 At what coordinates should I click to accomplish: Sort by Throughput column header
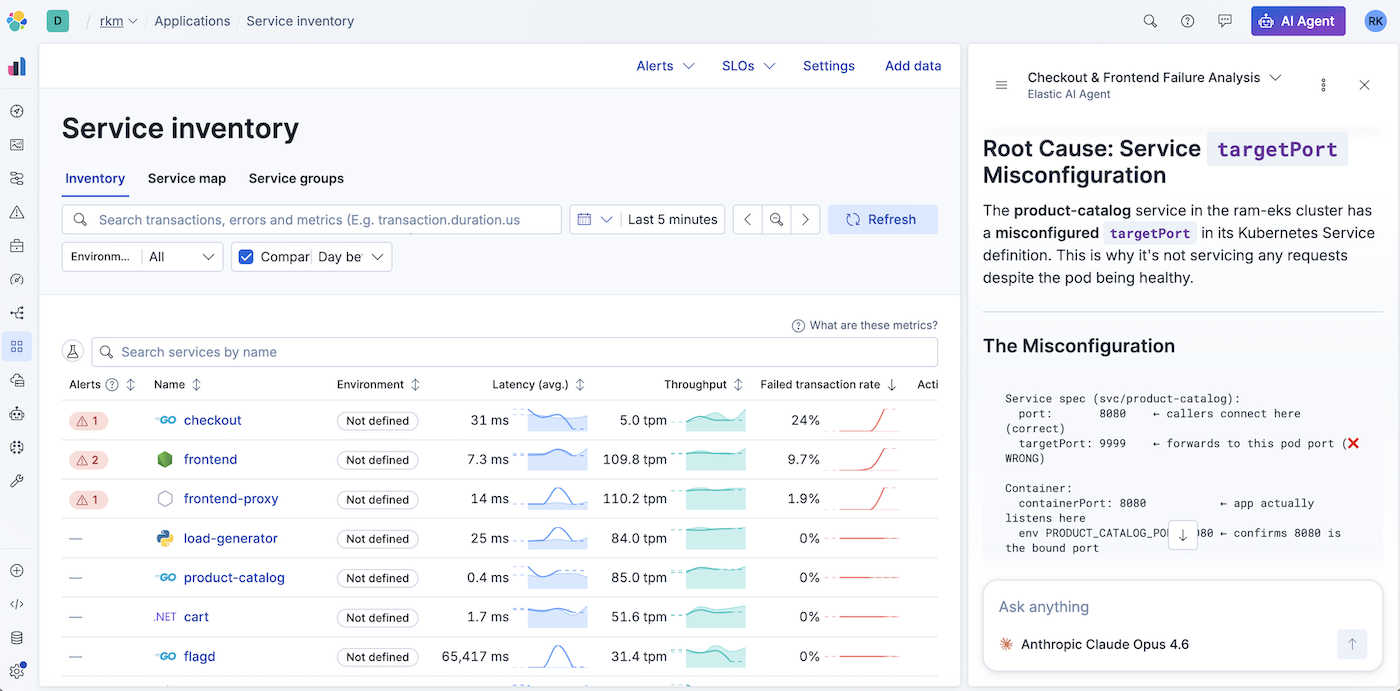coord(703,385)
